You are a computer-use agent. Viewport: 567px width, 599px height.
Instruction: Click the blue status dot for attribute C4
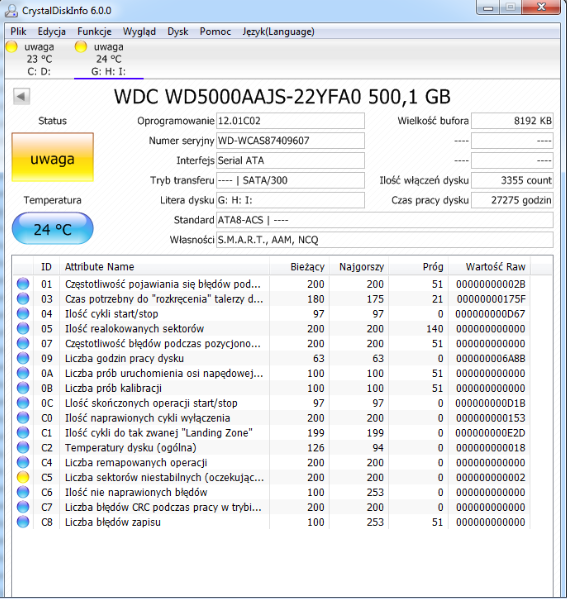(23, 463)
